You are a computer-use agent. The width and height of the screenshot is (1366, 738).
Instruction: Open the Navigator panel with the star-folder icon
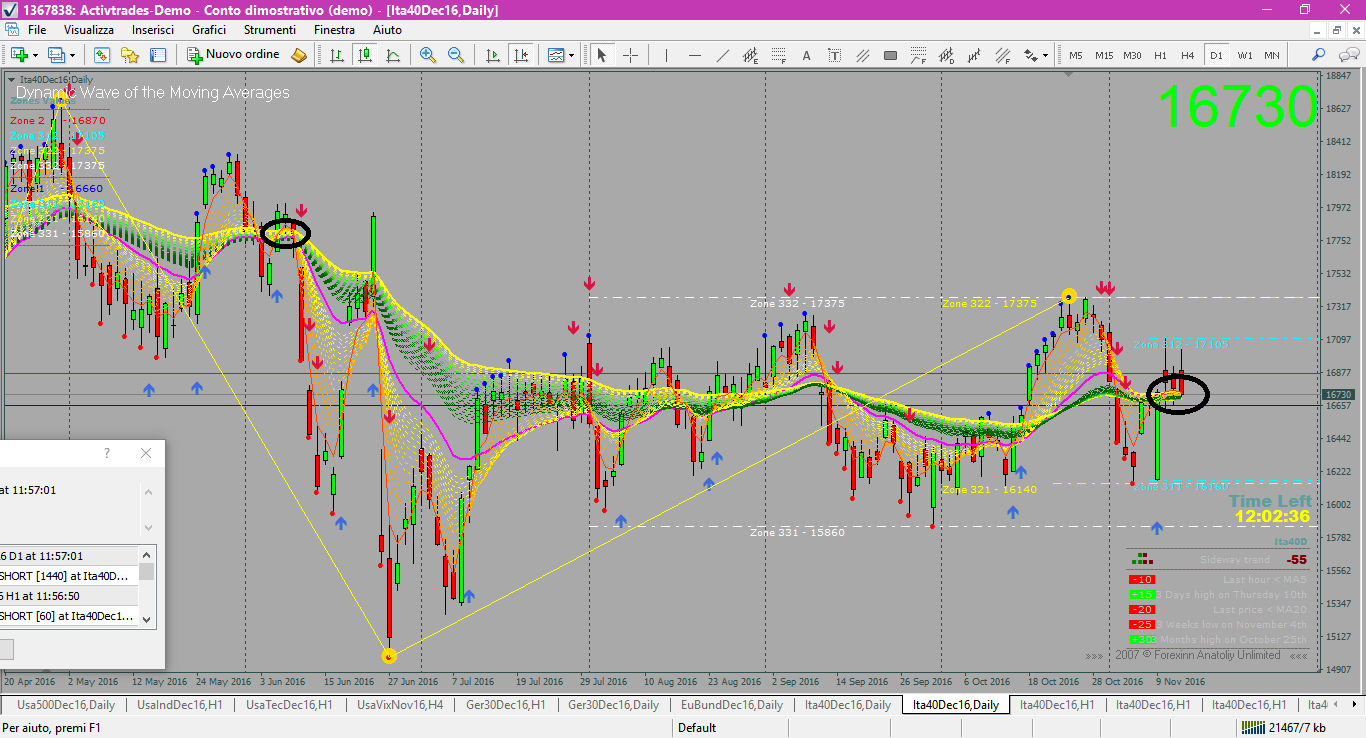[129, 55]
